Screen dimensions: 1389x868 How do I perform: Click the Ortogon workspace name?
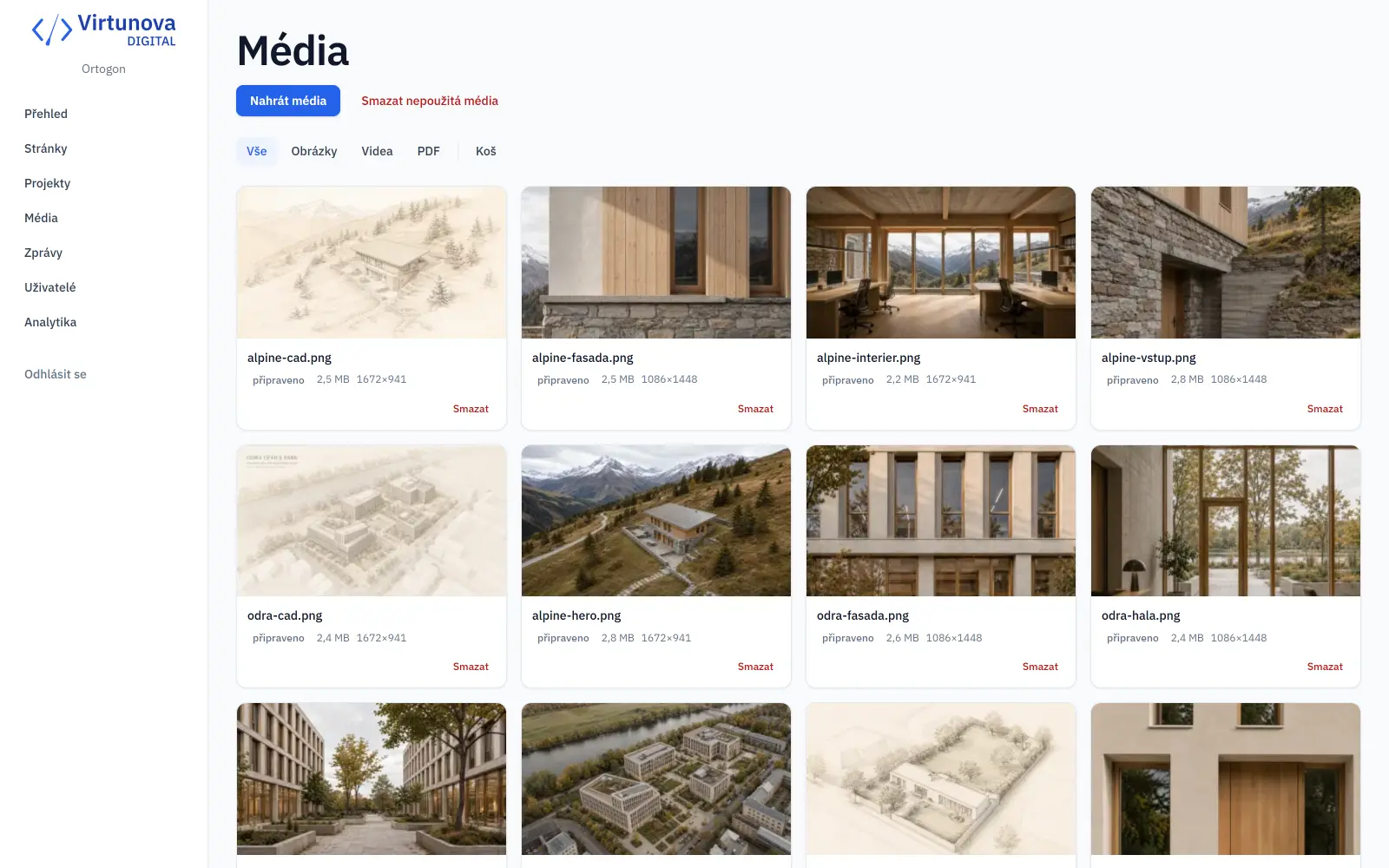(103, 69)
